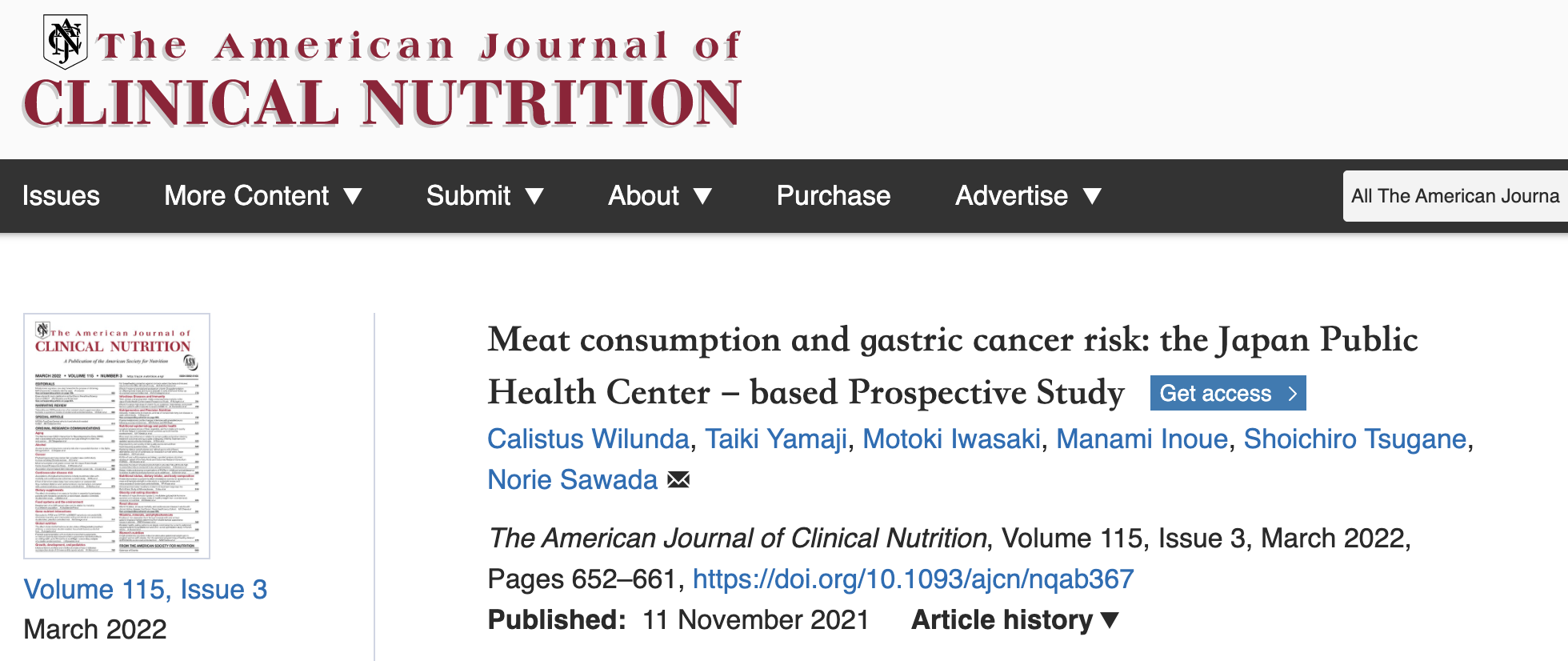Open author Taiki Yamaji link
The height and width of the screenshot is (661, 1568).
pyautogui.click(x=776, y=439)
